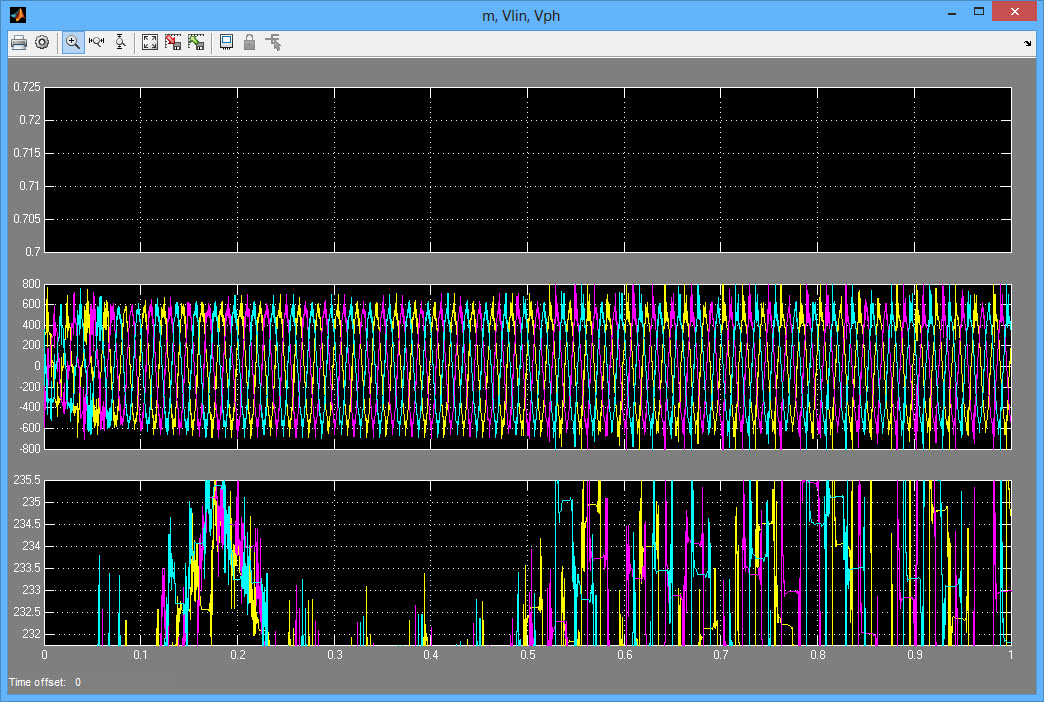Image resolution: width=1044 pixels, height=702 pixels.
Task: Click the Print icon in the scope toolbar
Action: [x=18, y=42]
